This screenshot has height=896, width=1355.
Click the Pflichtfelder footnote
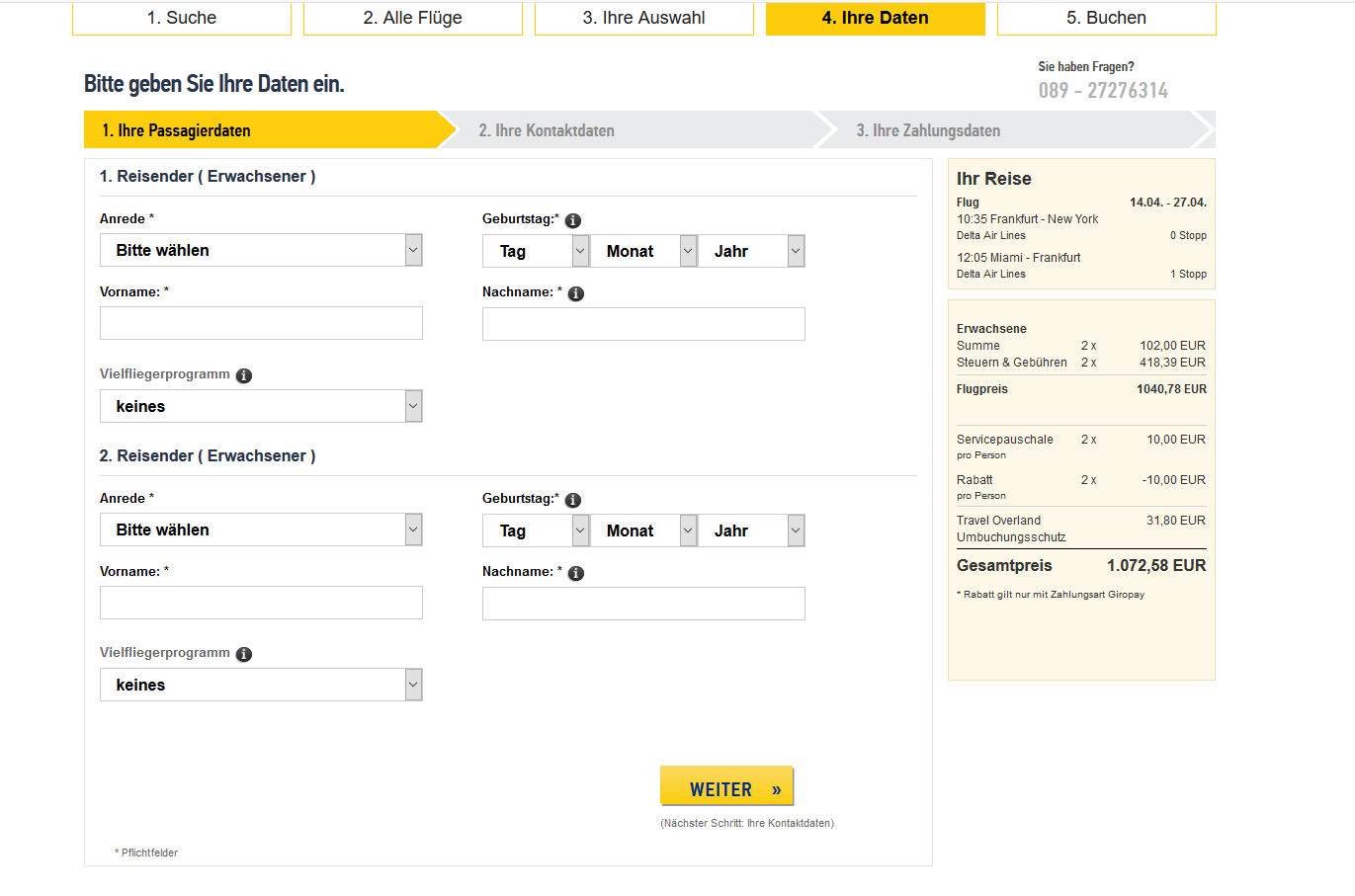[x=146, y=853]
